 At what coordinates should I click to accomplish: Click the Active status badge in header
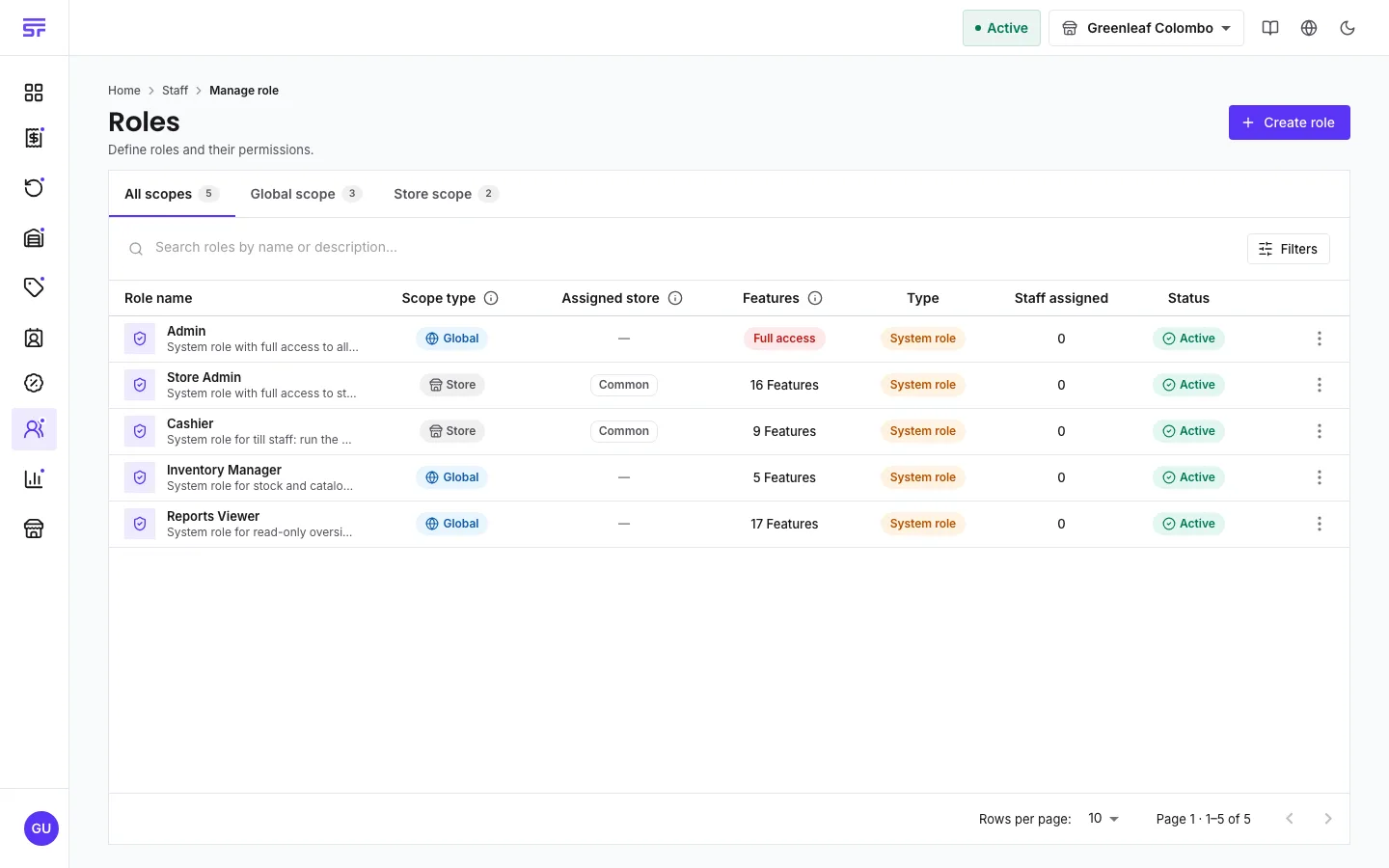point(1001,28)
